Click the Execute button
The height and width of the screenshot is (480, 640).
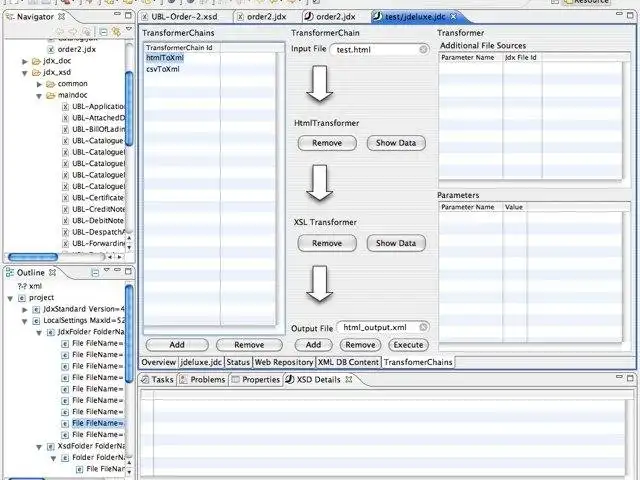point(408,345)
